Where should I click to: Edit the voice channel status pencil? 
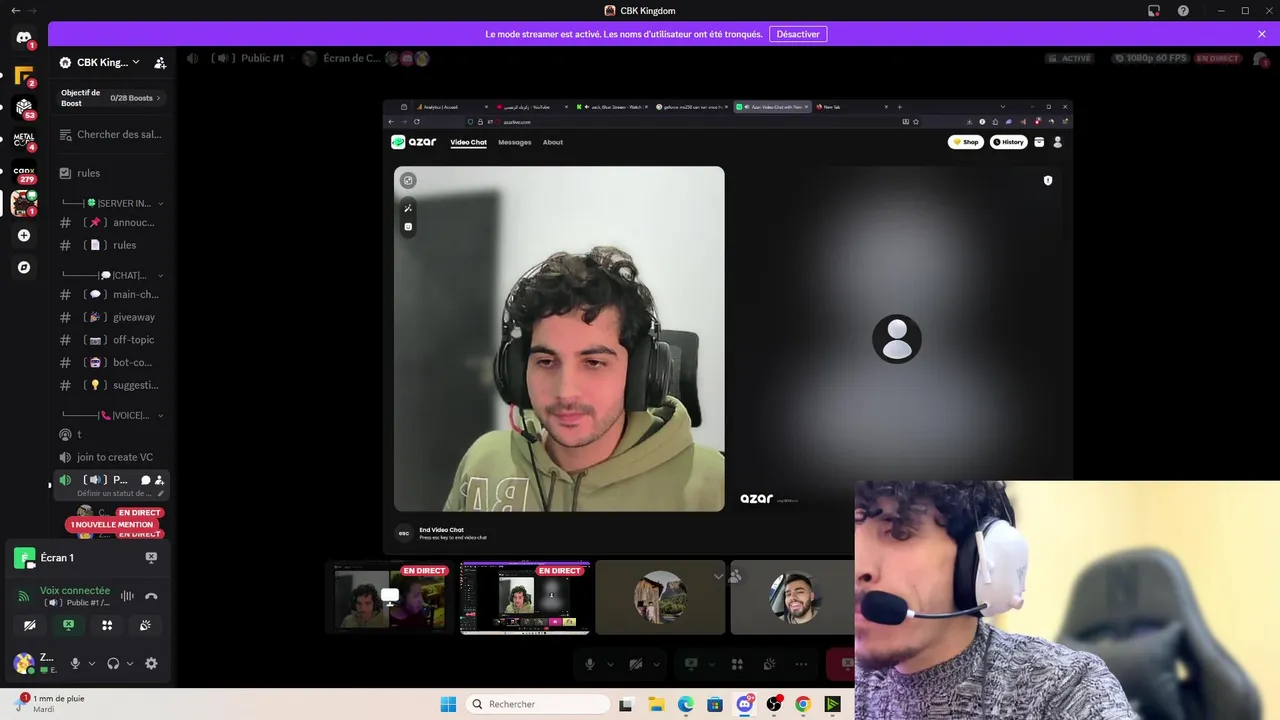(160, 493)
